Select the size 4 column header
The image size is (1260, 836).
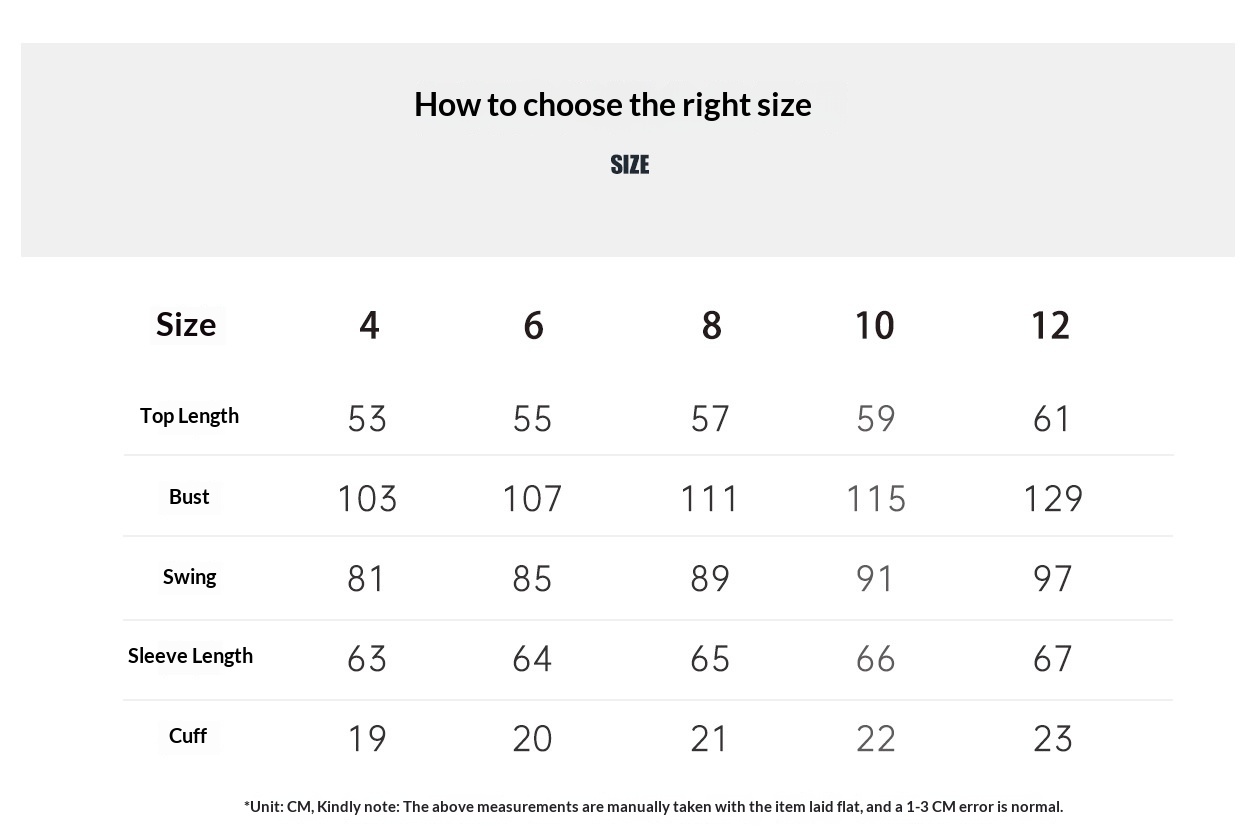(x=369, y=325)
